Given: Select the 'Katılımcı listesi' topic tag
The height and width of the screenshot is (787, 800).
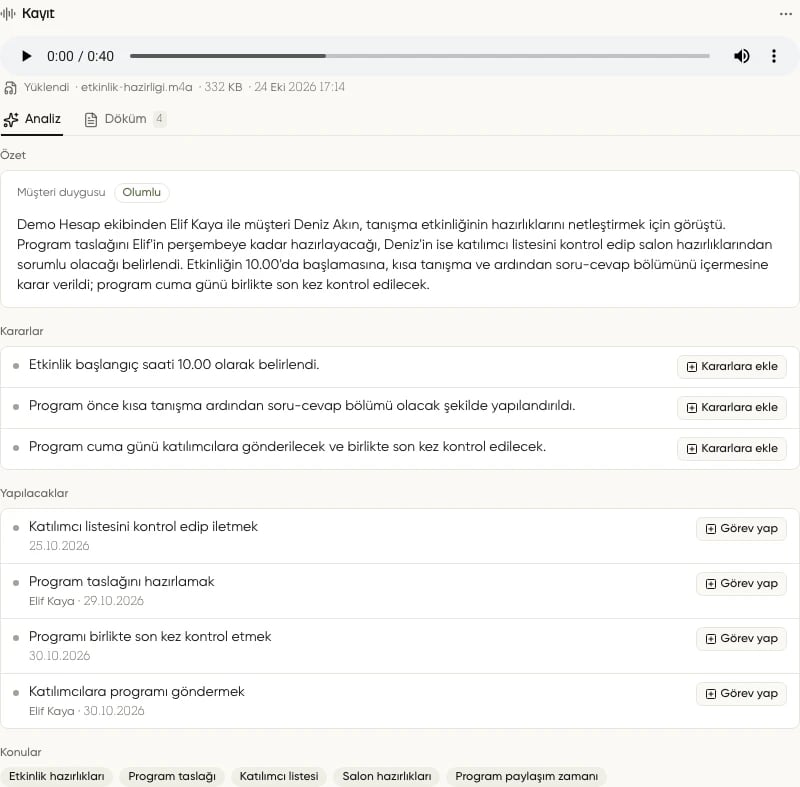Looking at the screenshot, I should [x=279, y=776].
